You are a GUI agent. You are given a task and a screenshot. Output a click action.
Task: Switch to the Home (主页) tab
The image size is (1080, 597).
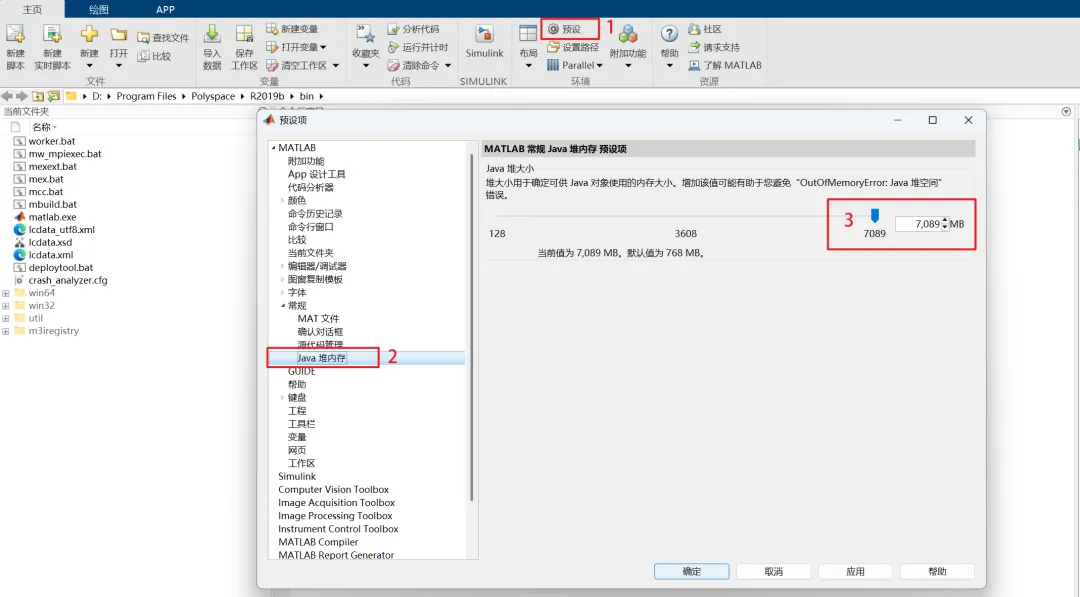(32, 9)
